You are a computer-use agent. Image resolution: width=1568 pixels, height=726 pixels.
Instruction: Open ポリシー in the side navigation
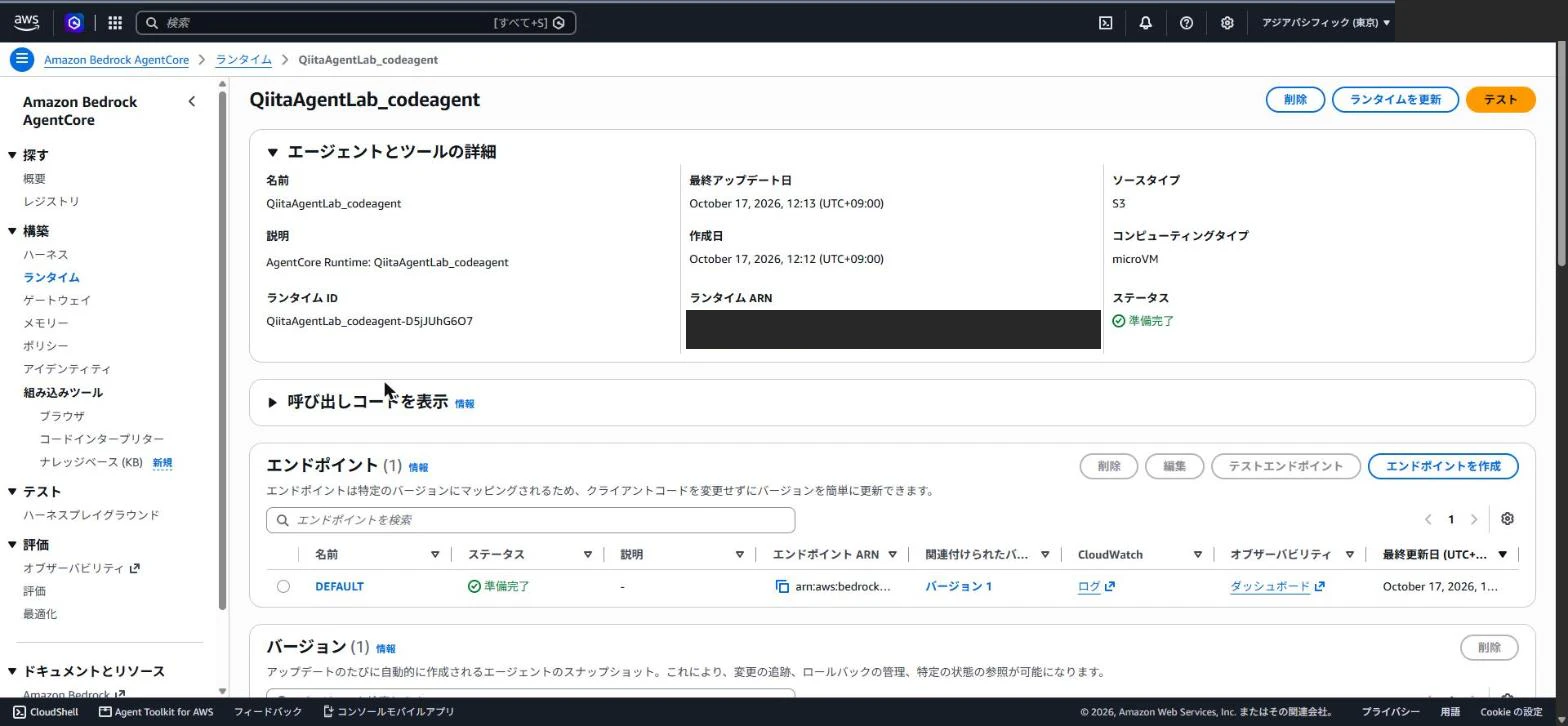tap(46, 346)
